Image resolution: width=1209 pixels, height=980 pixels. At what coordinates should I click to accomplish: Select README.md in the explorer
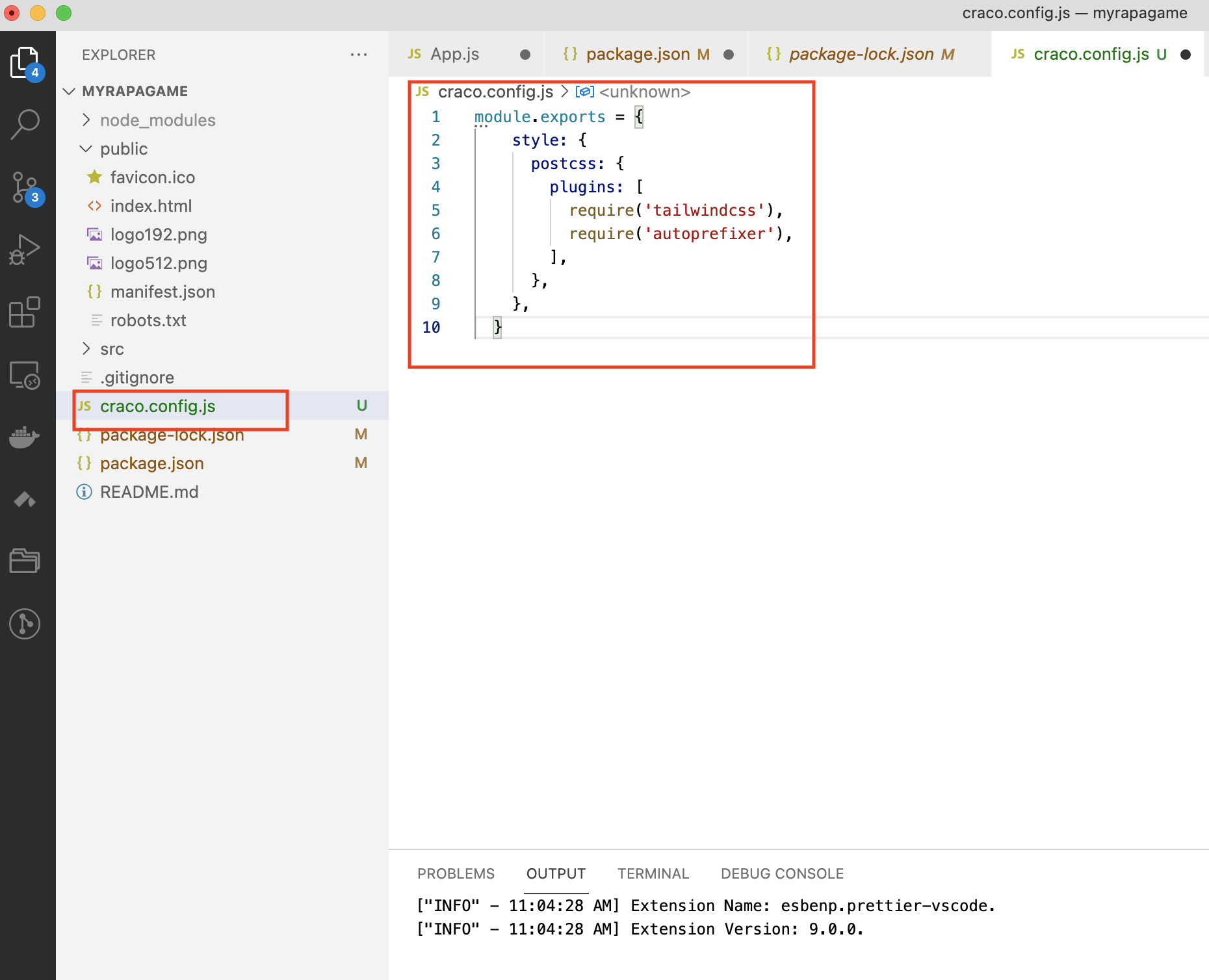149,492
